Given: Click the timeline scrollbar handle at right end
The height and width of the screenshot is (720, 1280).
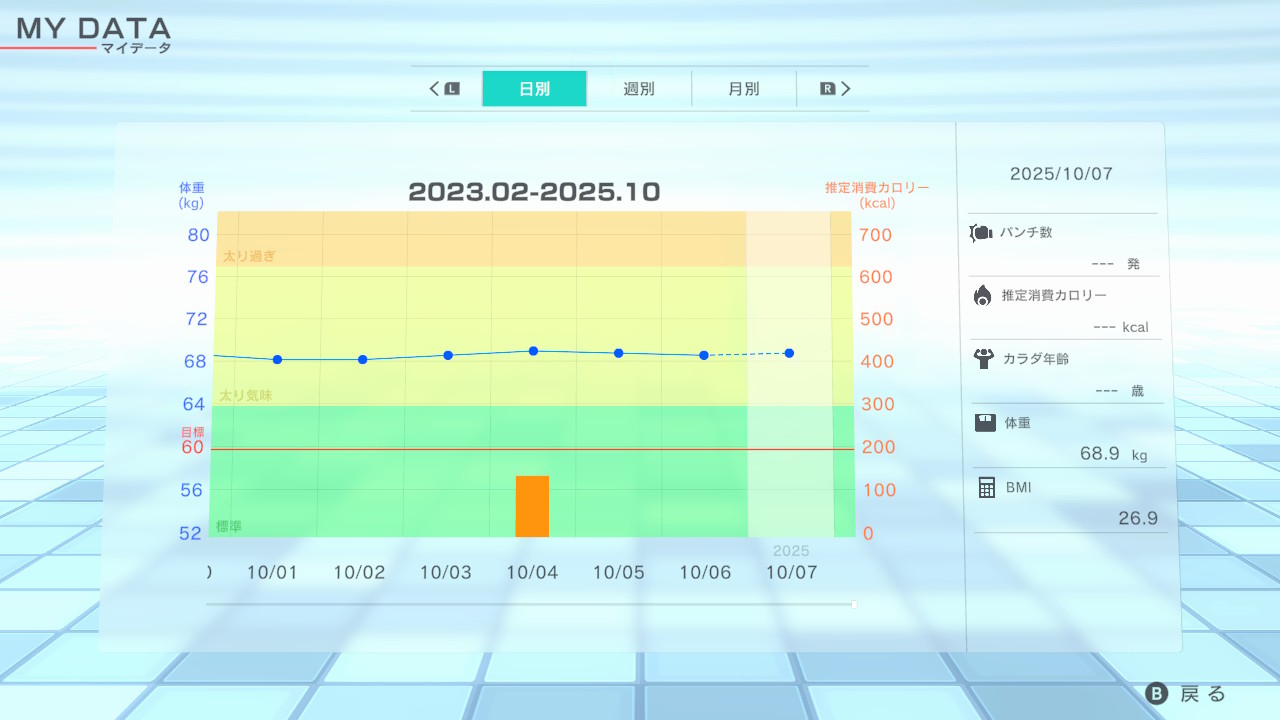Looking at the screenshot, I should 854,604.
